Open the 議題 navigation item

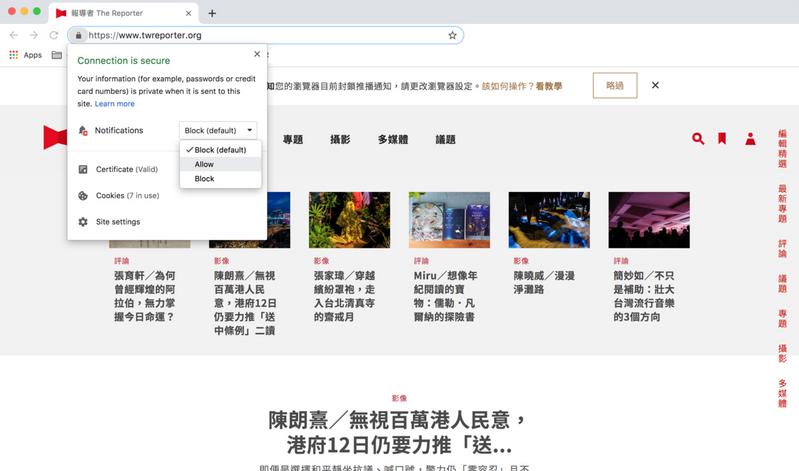(445, 139)
